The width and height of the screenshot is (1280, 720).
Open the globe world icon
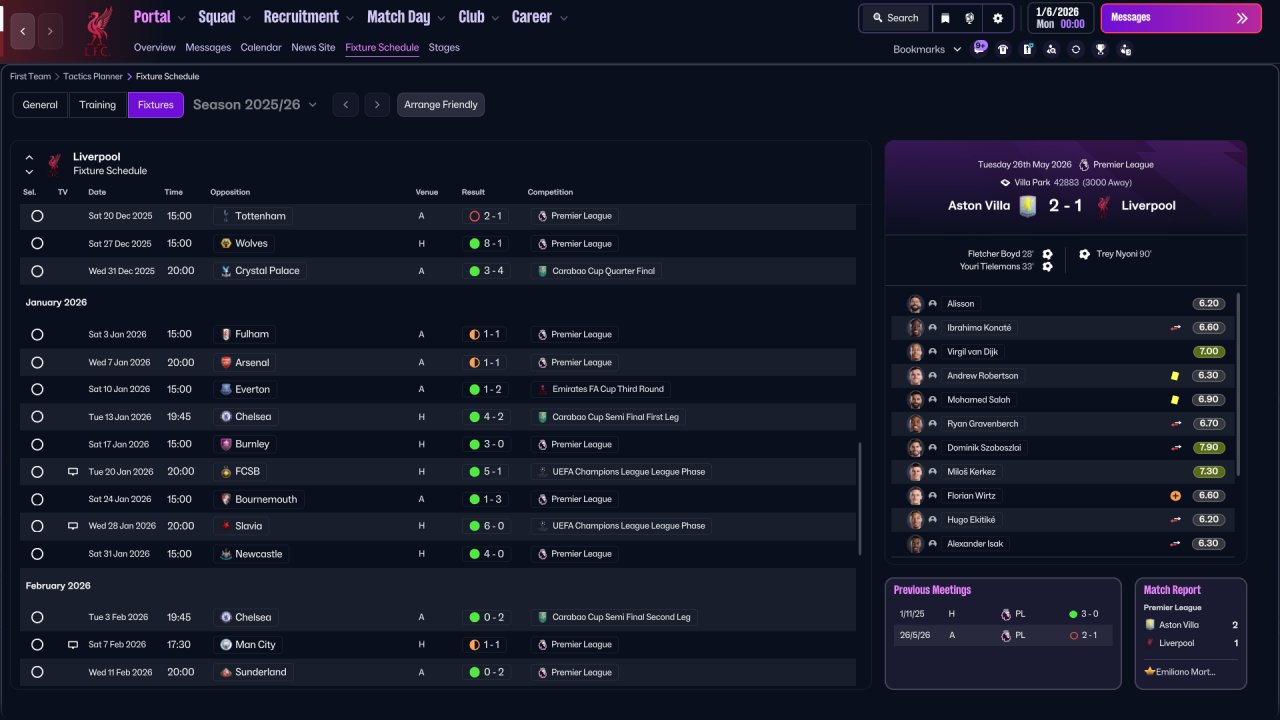pos(970,18)
